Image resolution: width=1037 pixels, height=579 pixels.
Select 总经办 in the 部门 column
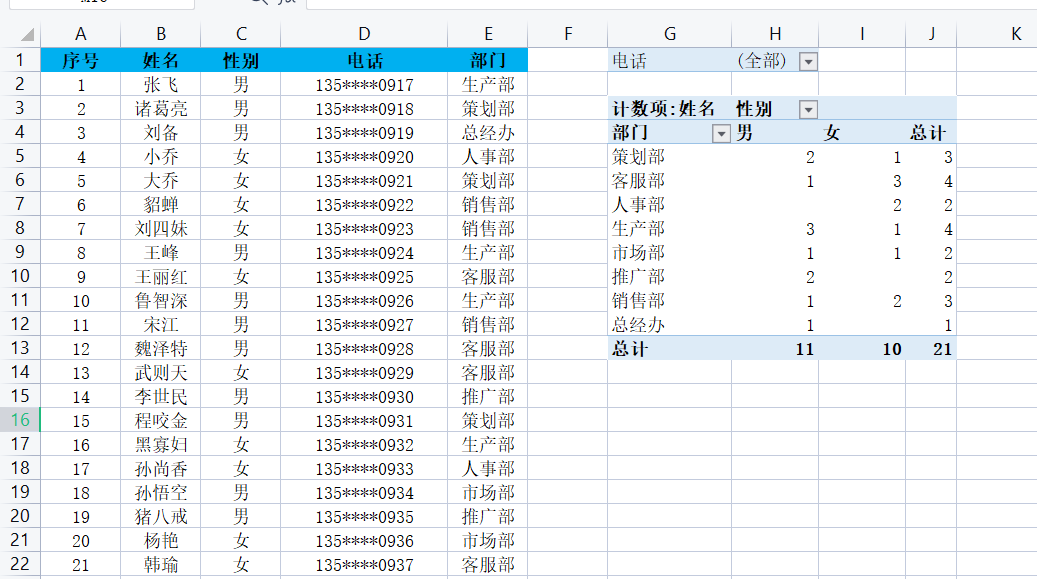coord(487,133)
